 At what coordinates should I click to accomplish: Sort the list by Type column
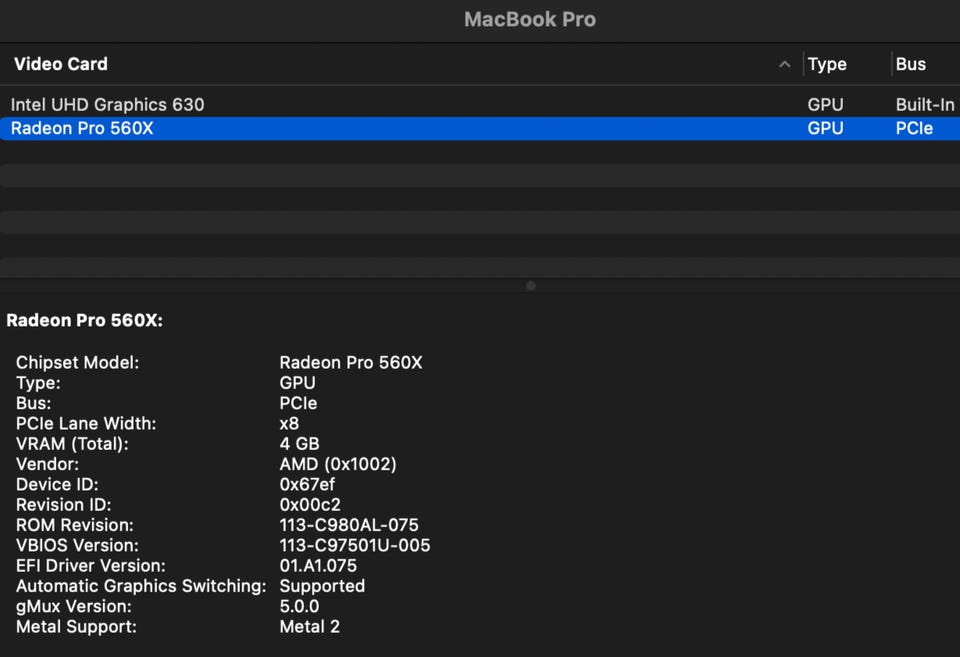click(x=827, y=64)
